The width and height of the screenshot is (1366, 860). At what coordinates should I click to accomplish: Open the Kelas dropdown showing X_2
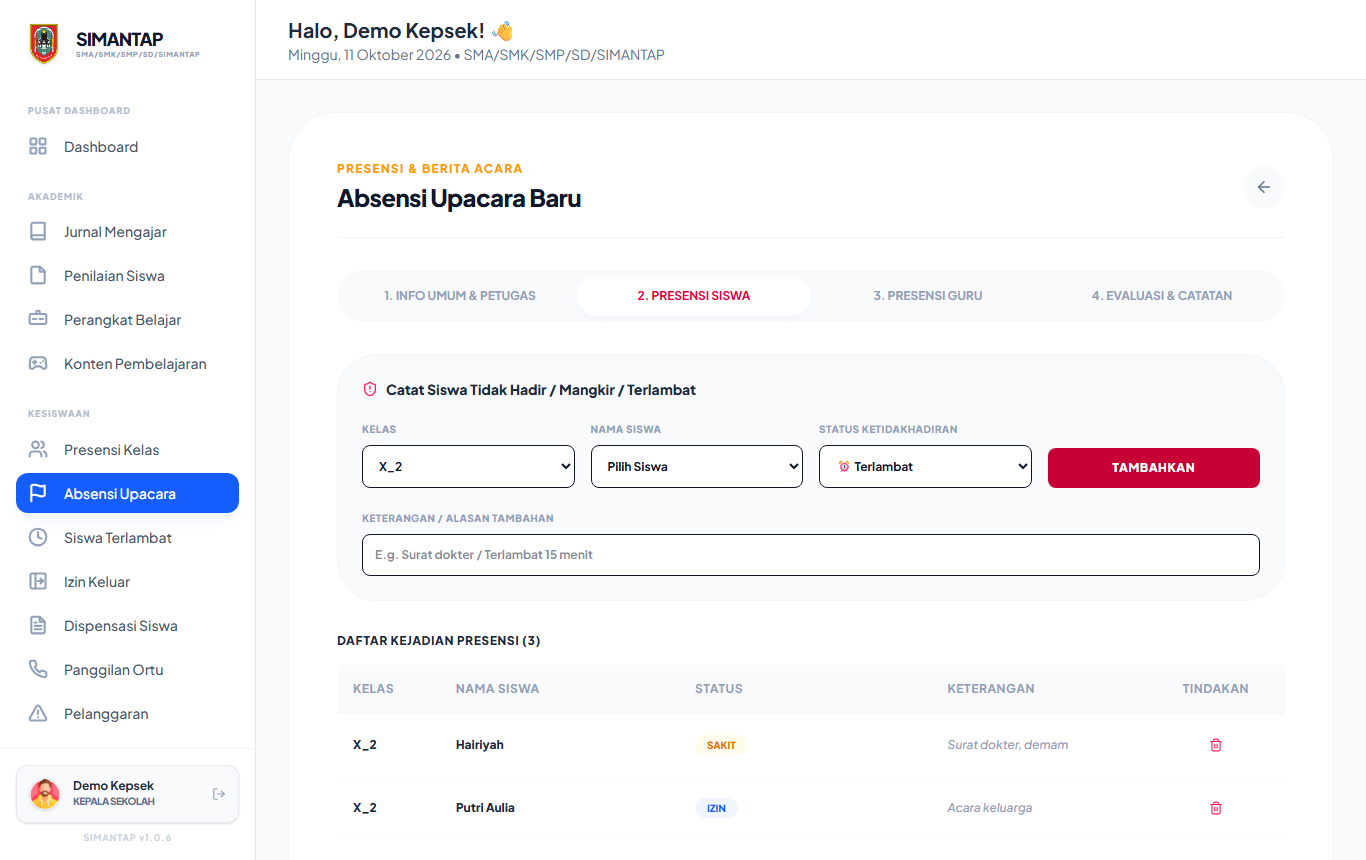(x=468, y=467)
